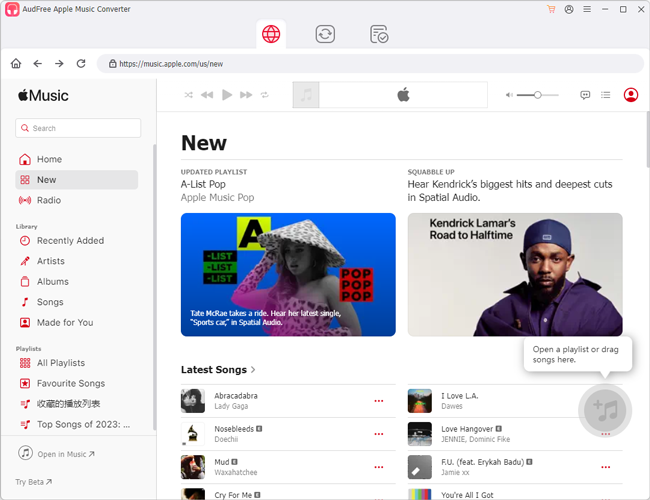Open the Playing Next queue list
This screenshot has height=500, width=650.
click(x=606, y=95)
